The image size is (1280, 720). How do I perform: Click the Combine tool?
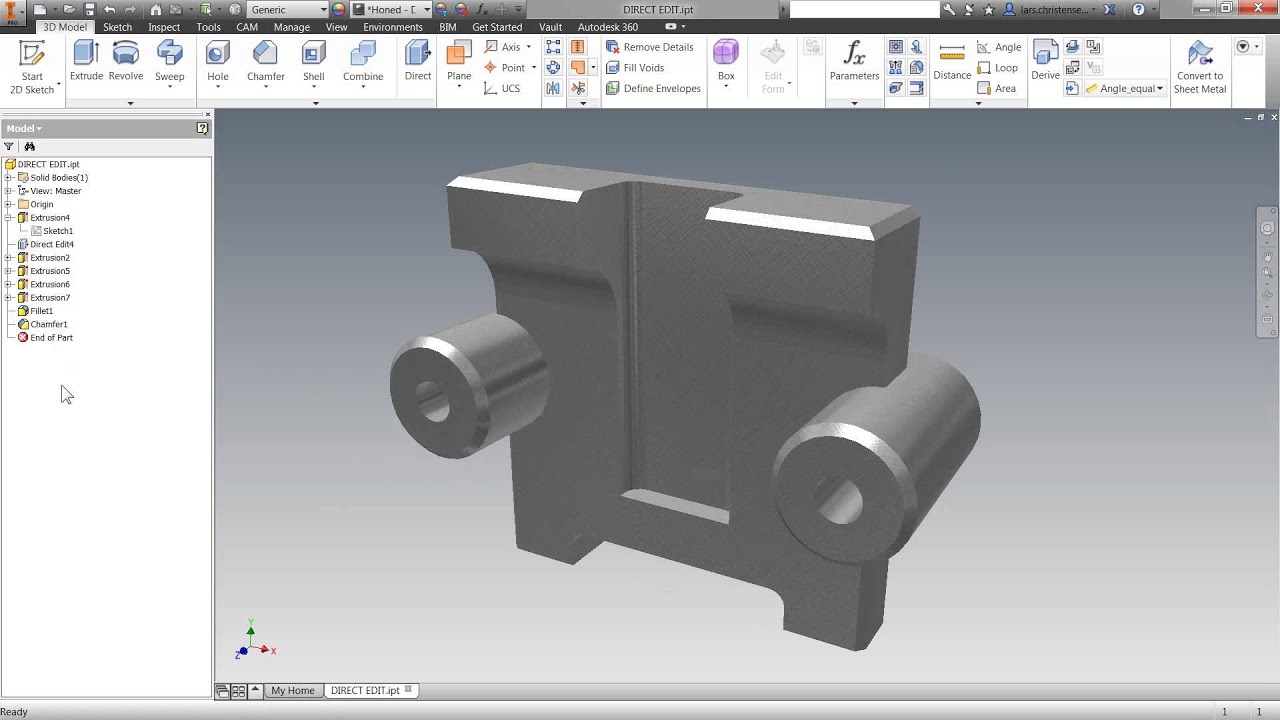[363, 64]
